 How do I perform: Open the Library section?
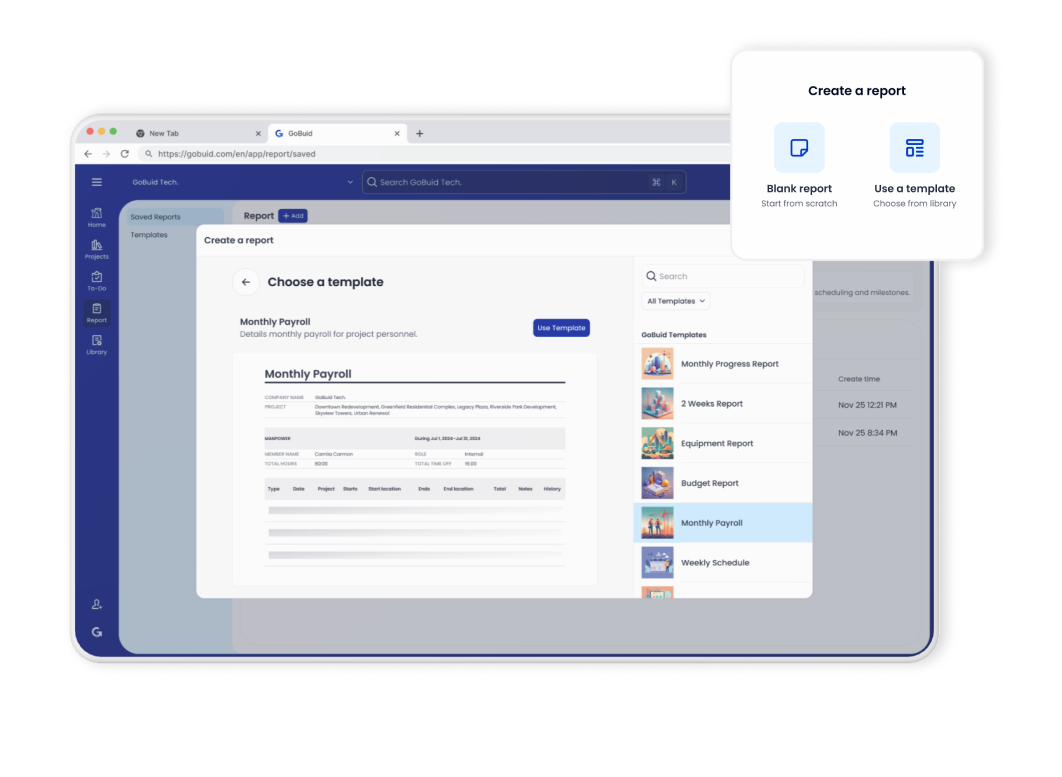point(96,345)
